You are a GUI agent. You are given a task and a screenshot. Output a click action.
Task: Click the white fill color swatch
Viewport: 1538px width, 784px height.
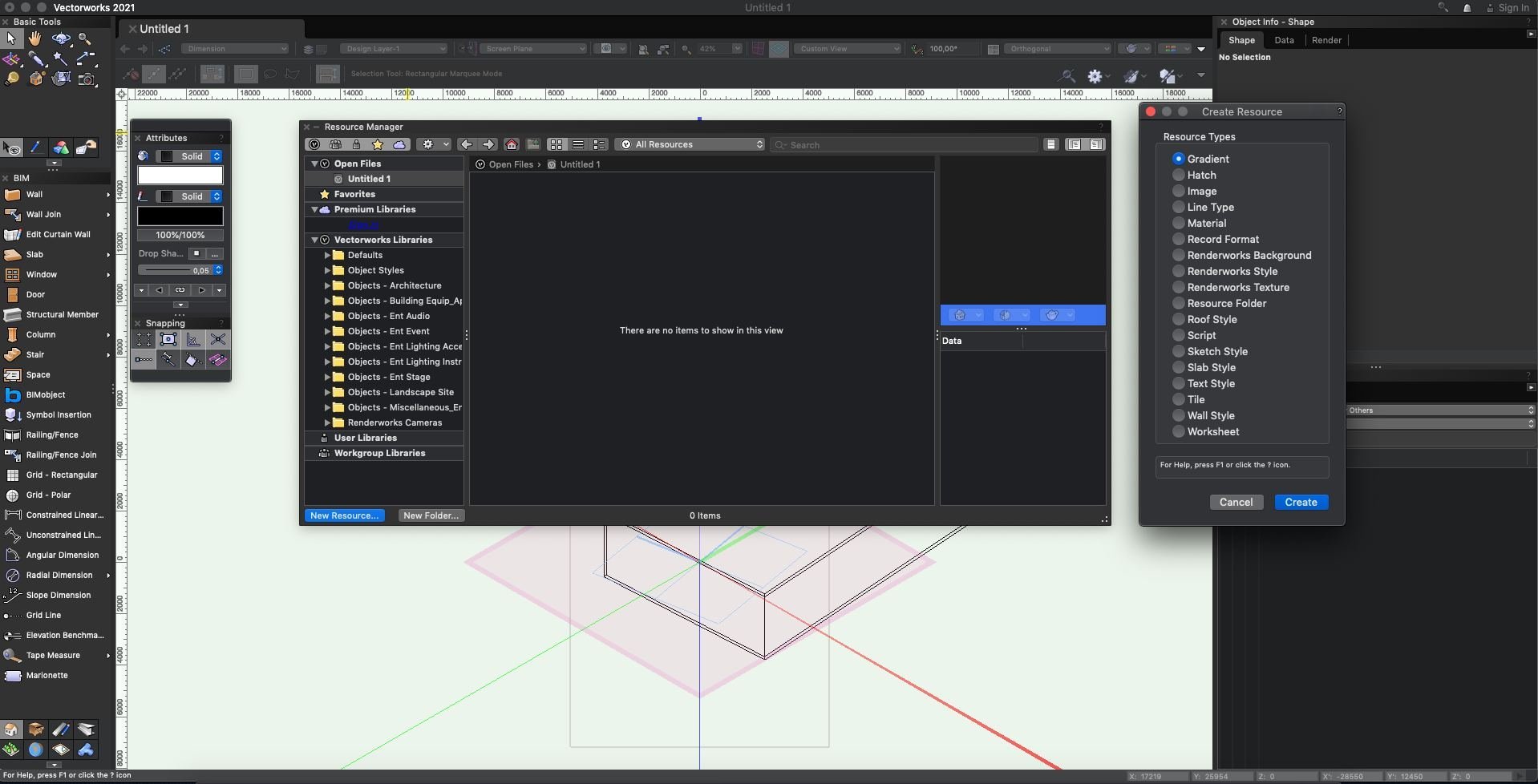[x=180, y=176]
